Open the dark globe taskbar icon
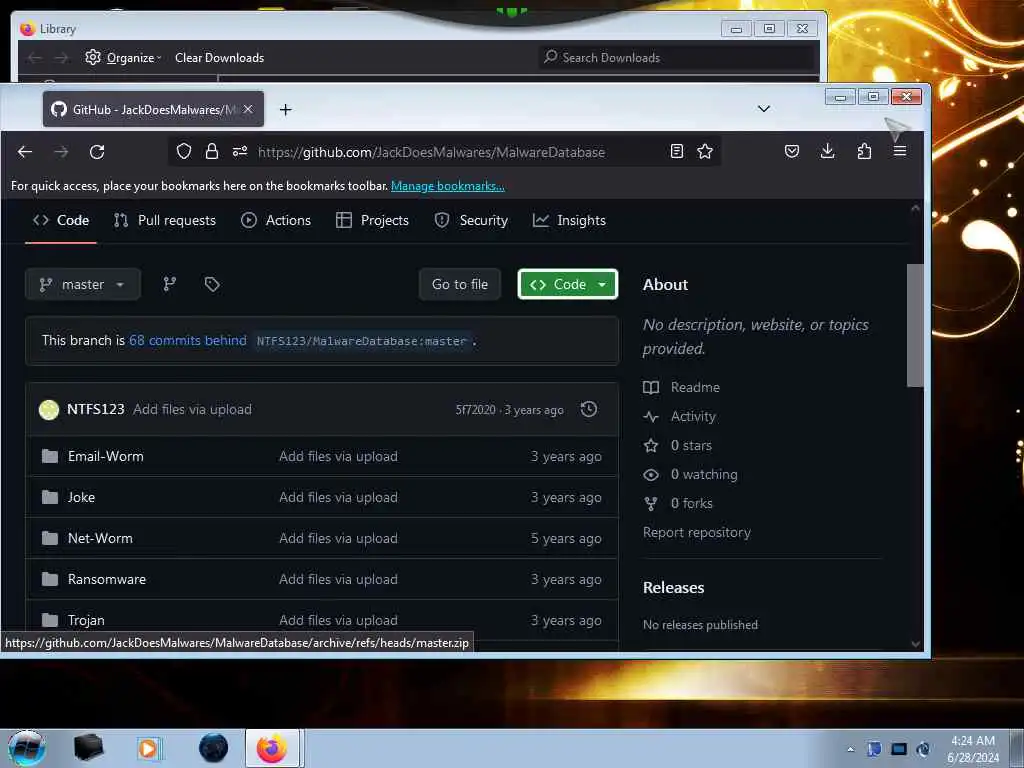1024x768 pixels. point(214,748)
